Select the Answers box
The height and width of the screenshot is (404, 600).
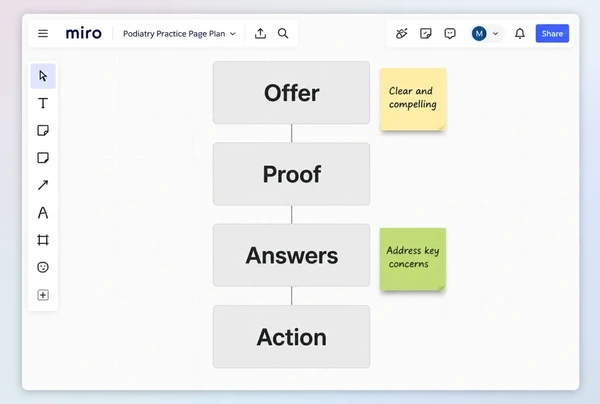[x=292, y=255]
